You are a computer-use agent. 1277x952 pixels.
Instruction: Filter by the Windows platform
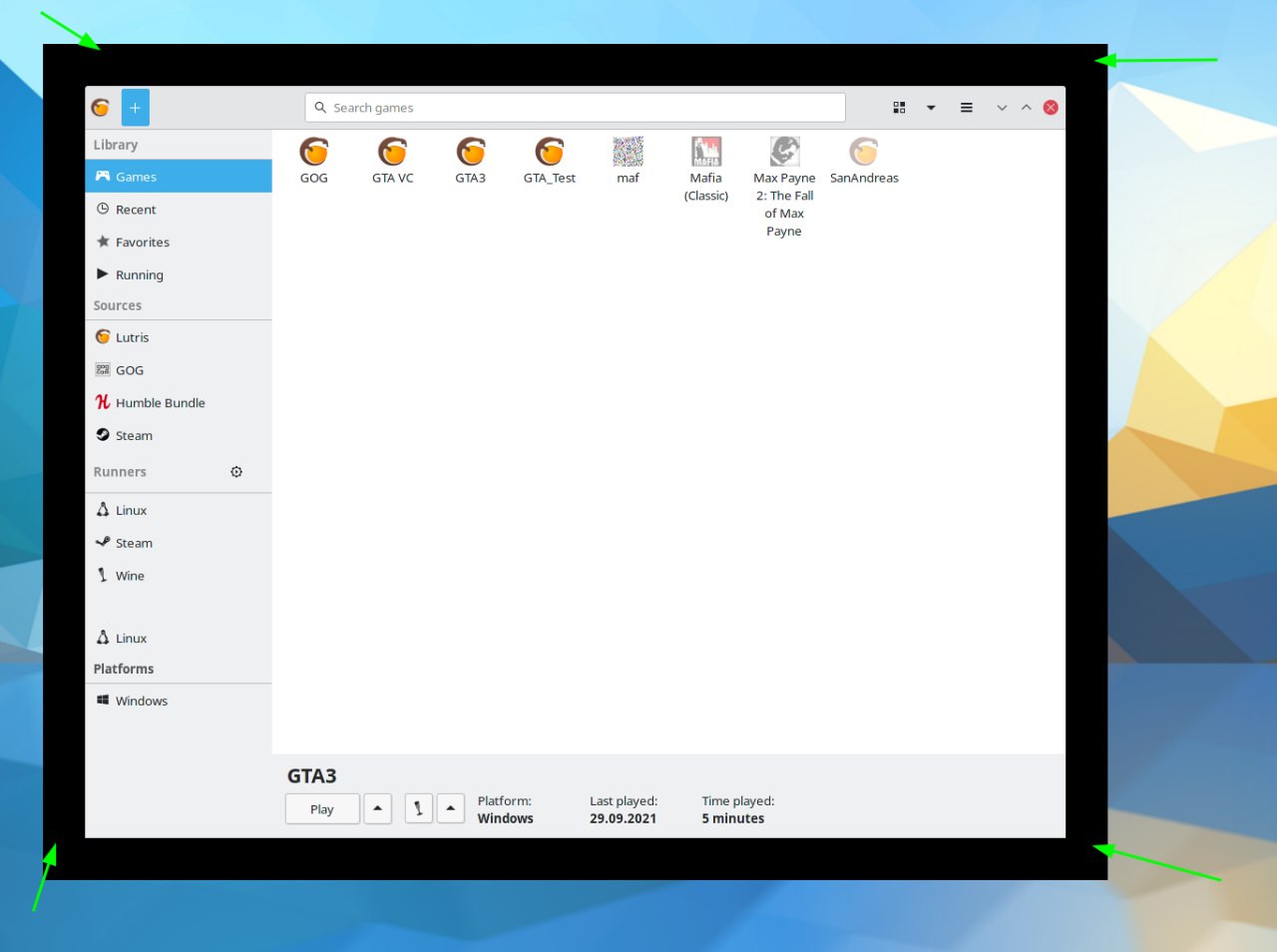pyautogui.click(x=179, y=701)
